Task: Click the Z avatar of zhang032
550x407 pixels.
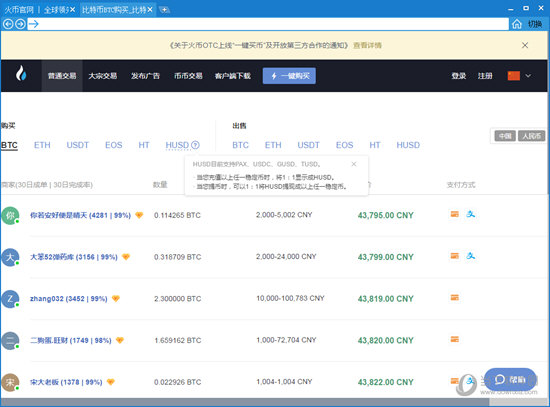Action: pos(10,299)
